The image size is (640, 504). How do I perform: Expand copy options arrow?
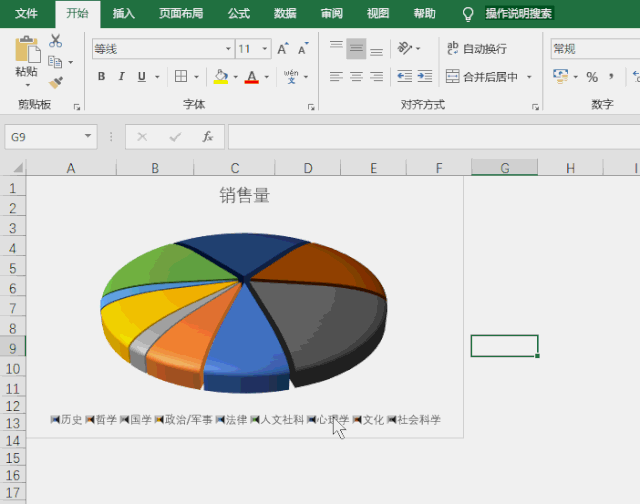coord(71,62)
